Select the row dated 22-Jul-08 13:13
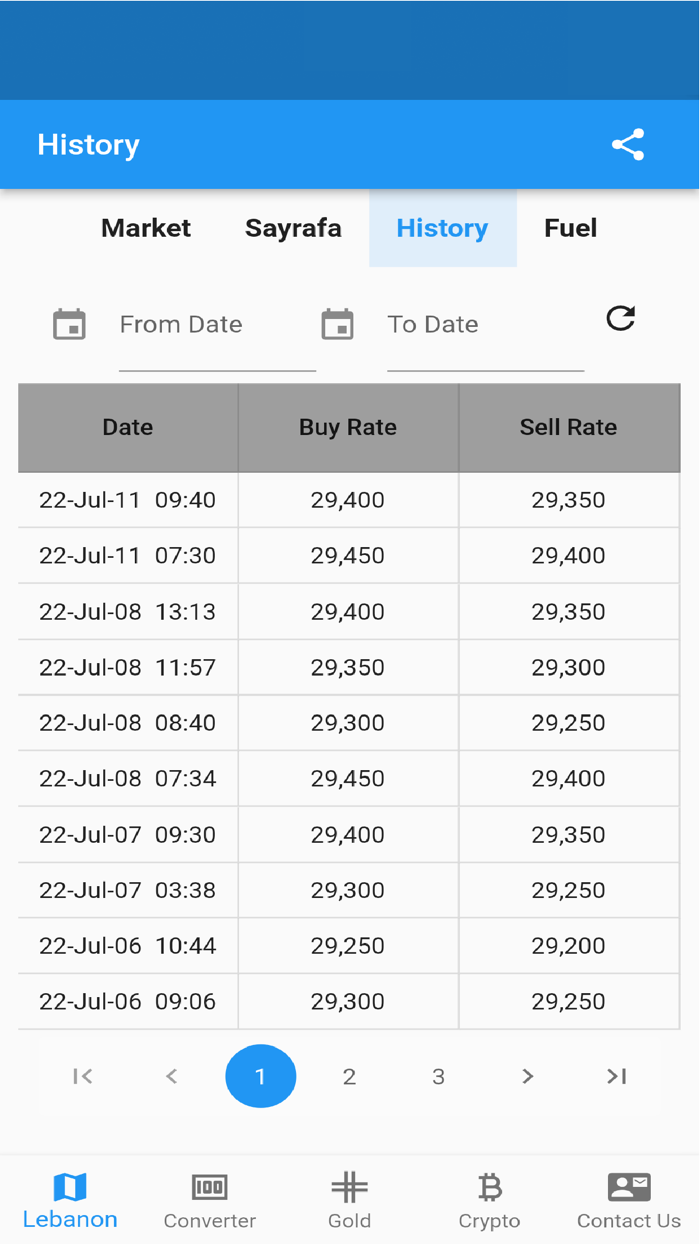The width and height of the screenshot is (700, 1244). click(x=350, y=611)
